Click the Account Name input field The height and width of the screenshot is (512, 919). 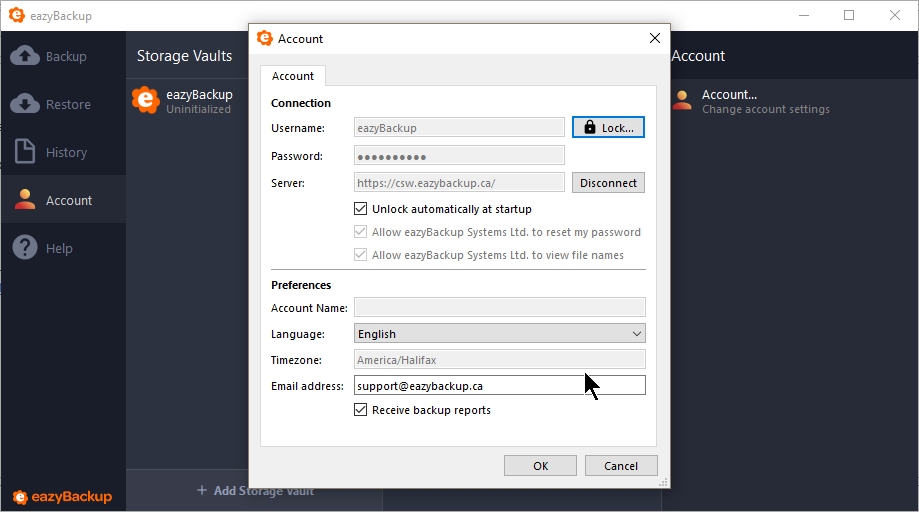(499, 307)
